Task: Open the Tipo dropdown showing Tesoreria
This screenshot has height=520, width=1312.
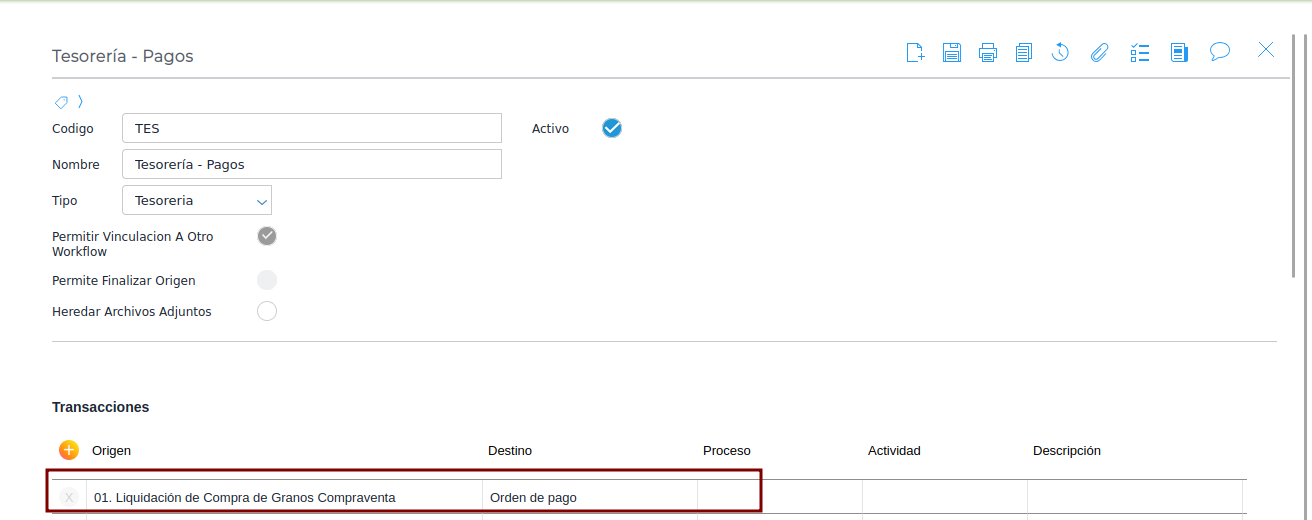Action: tap(197, 200)
